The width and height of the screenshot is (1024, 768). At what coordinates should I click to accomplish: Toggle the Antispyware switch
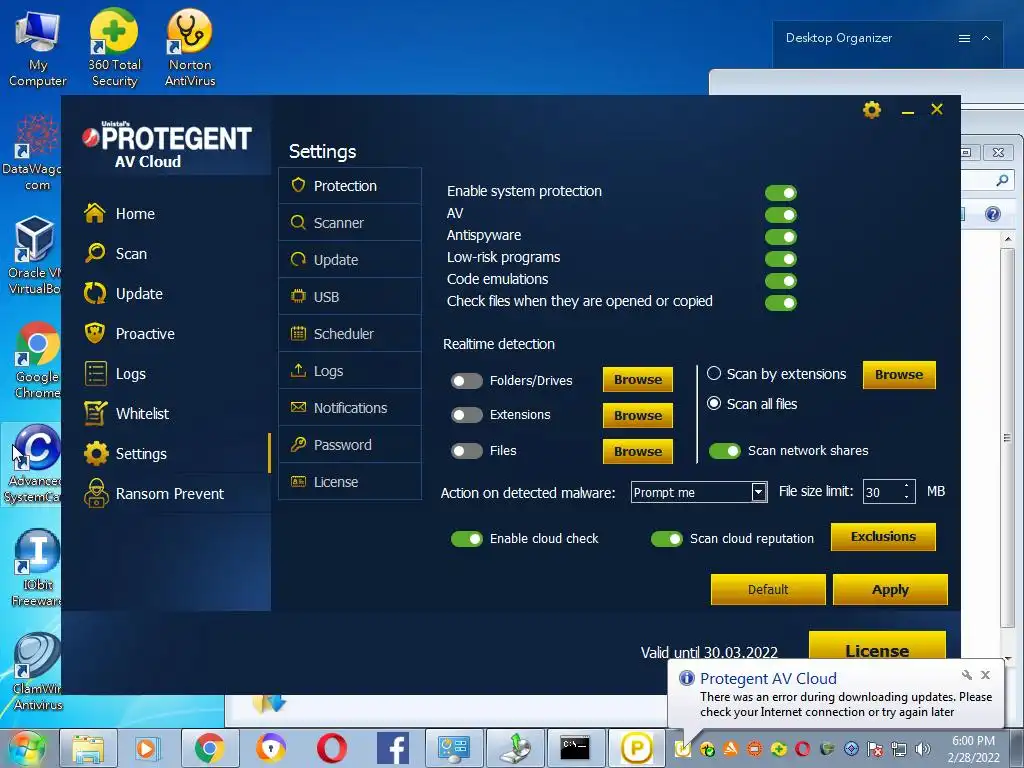(781, 236)
